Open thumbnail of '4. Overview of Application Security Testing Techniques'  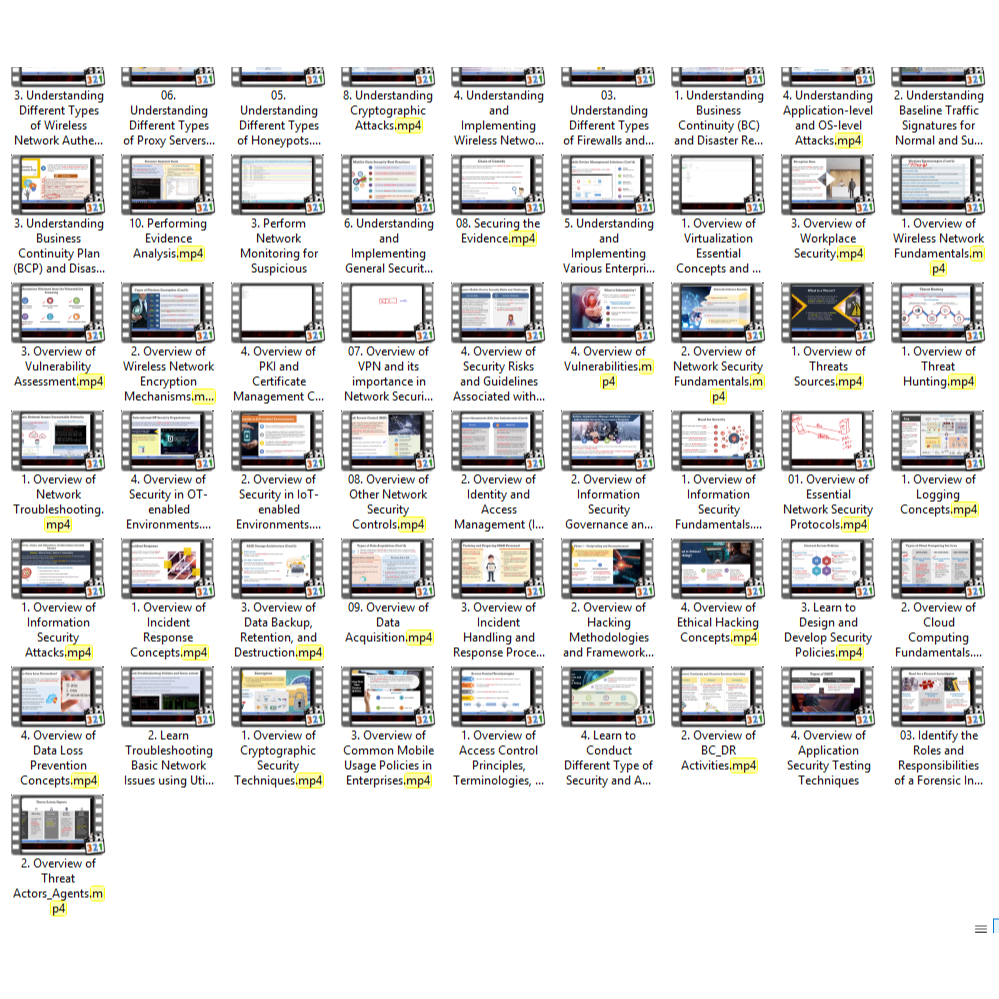tap(828, 697)
